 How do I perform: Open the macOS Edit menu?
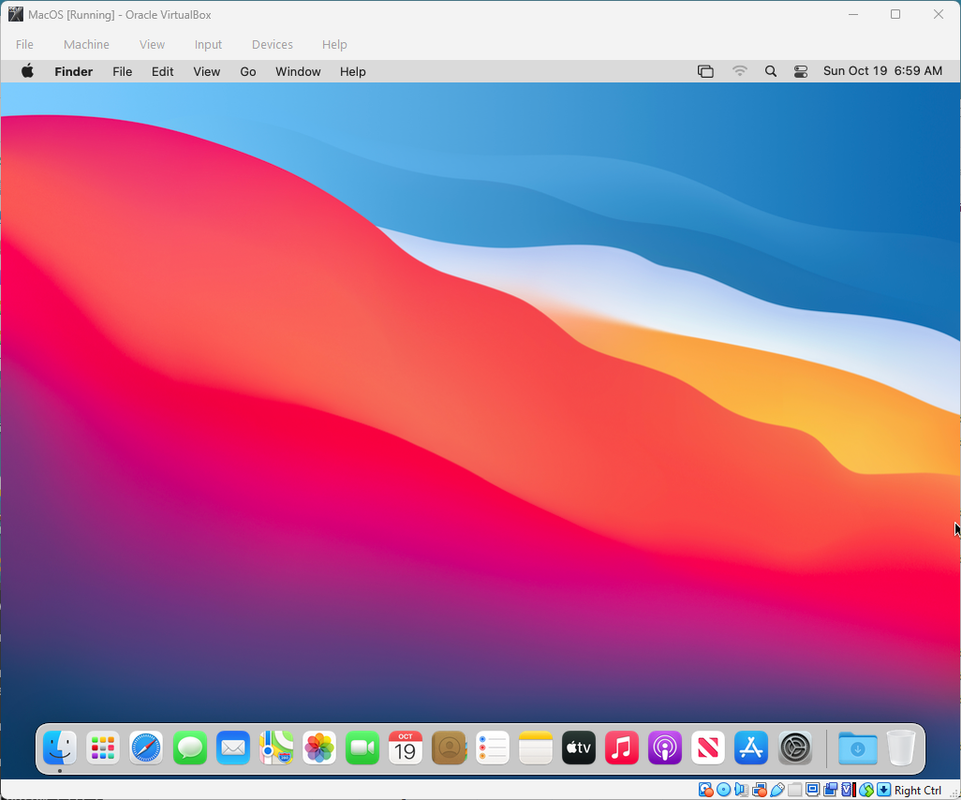tap(162, 71)
